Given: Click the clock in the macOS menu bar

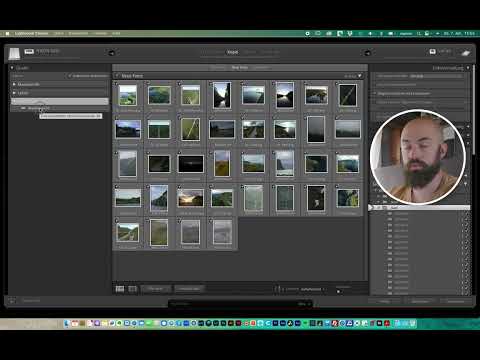Looking at the screenshot, I should [x=459, y=33].
